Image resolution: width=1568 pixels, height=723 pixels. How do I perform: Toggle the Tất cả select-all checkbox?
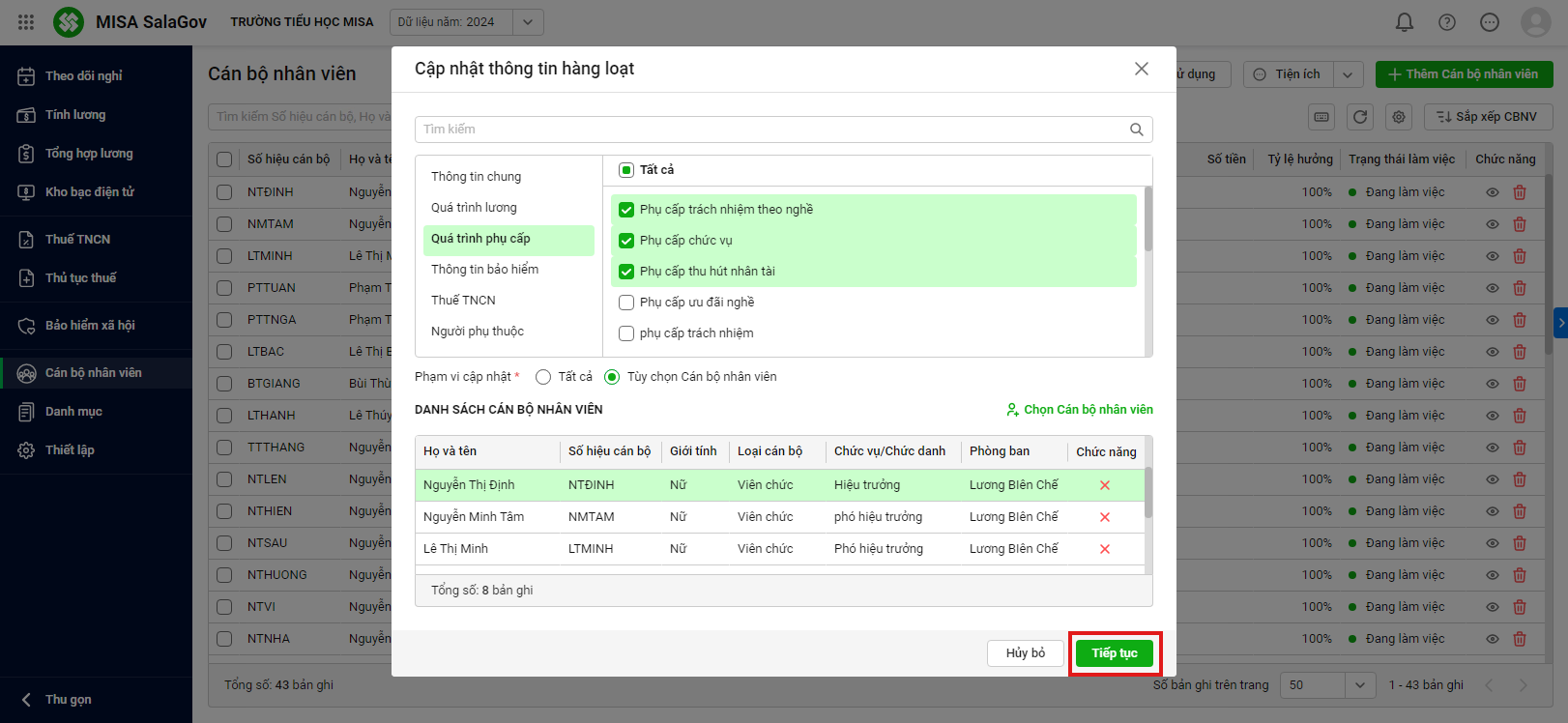coord(626,170)
